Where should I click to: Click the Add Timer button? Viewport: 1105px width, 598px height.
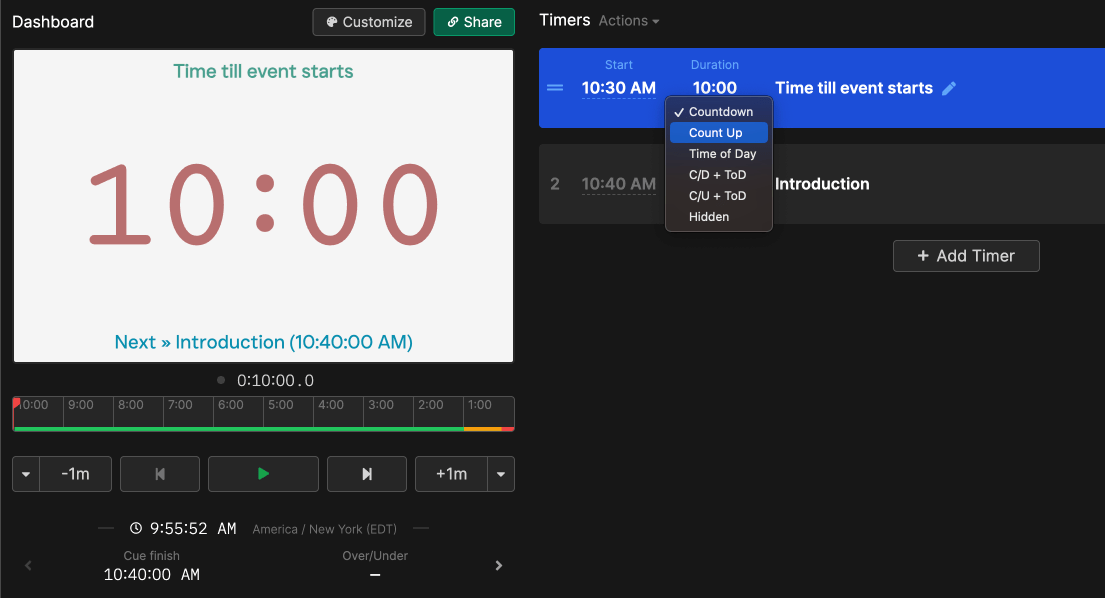(965, 255)
